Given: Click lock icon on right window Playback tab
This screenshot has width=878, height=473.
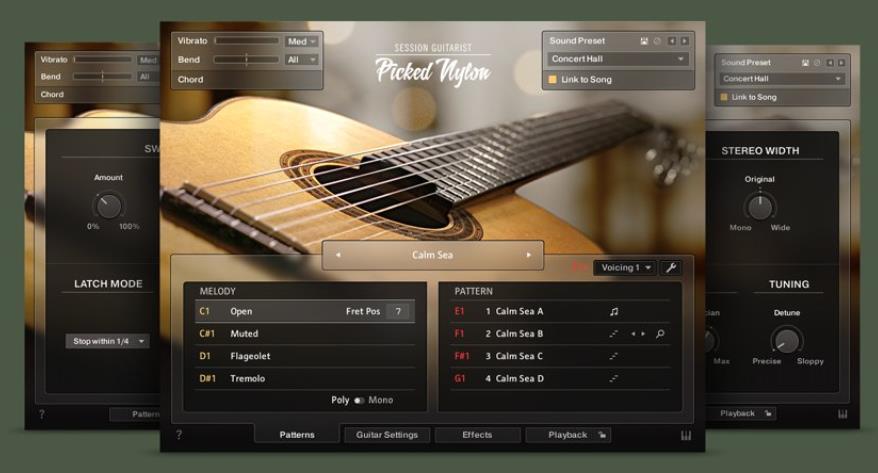Looking at the screenshot, I should click(768, 414).
